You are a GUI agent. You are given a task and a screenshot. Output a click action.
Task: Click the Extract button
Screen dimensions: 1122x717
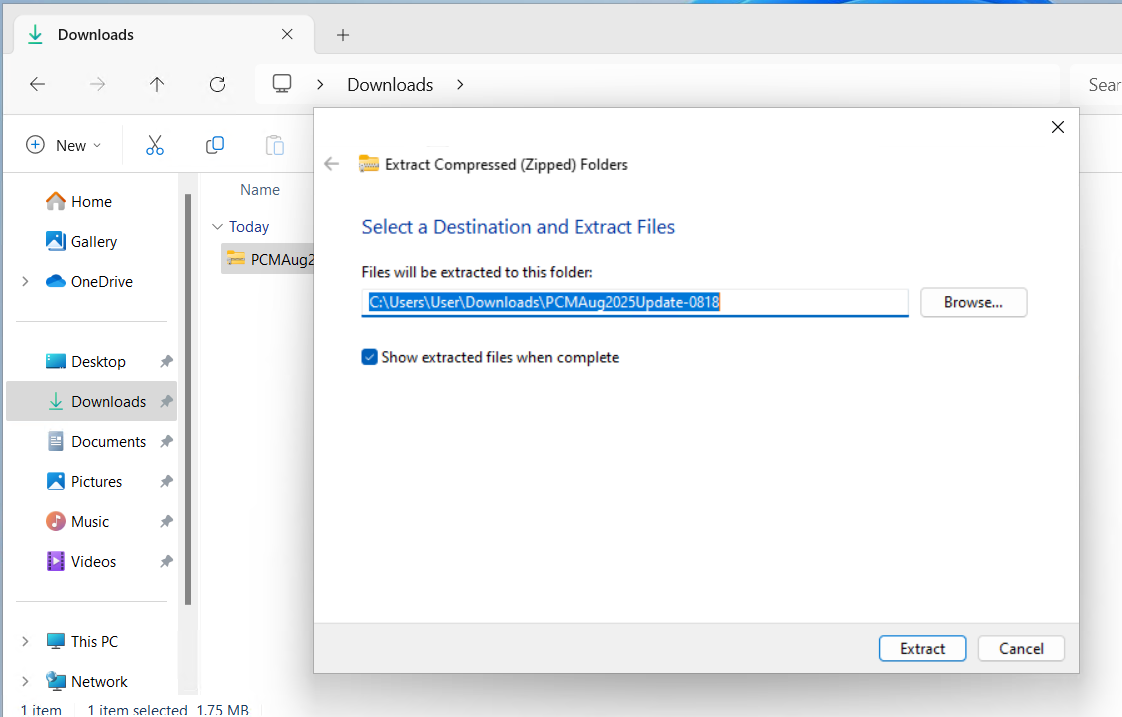tap(922, 649)
